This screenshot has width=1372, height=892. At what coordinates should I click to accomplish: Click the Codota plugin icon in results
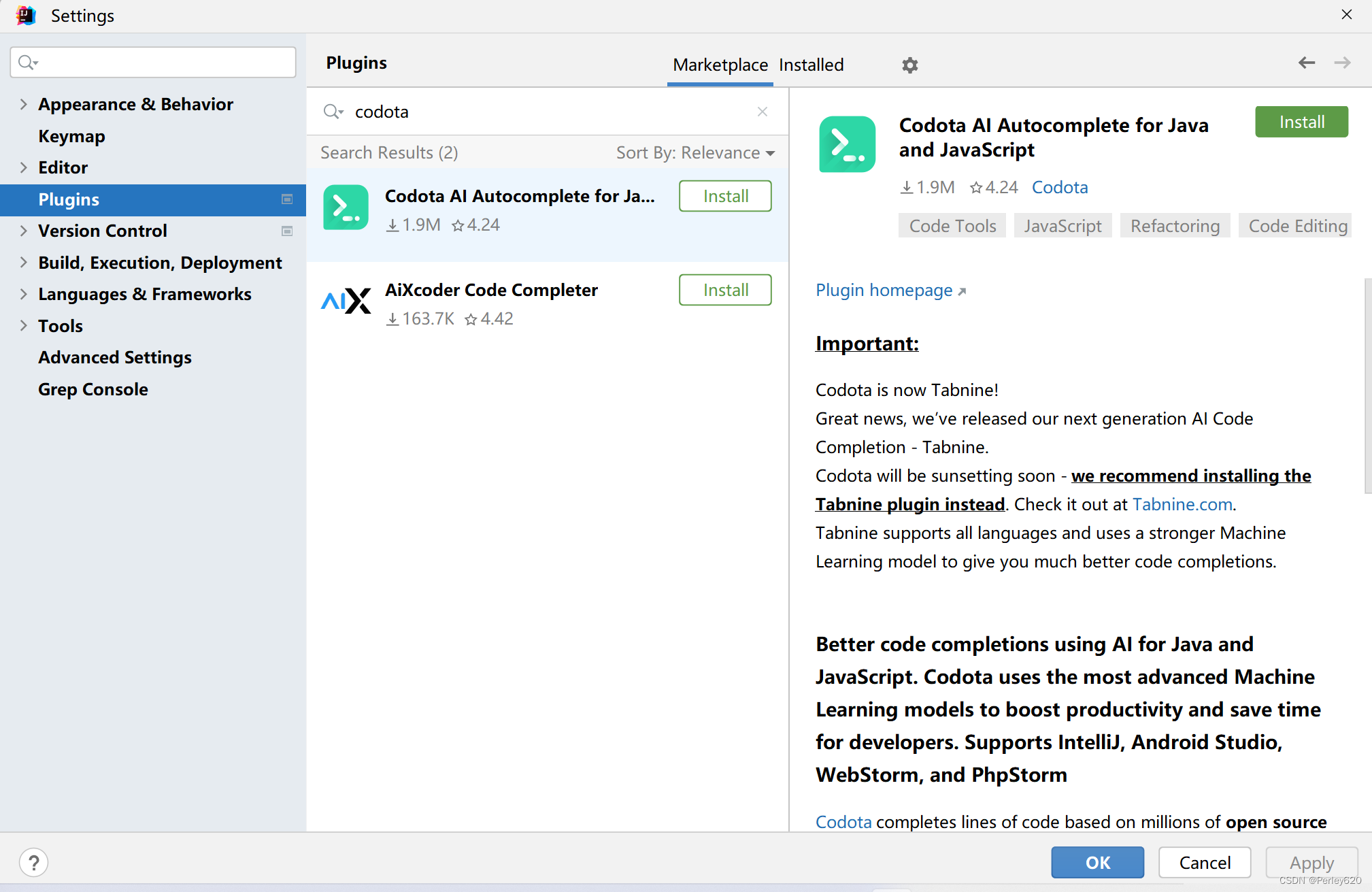346,208
